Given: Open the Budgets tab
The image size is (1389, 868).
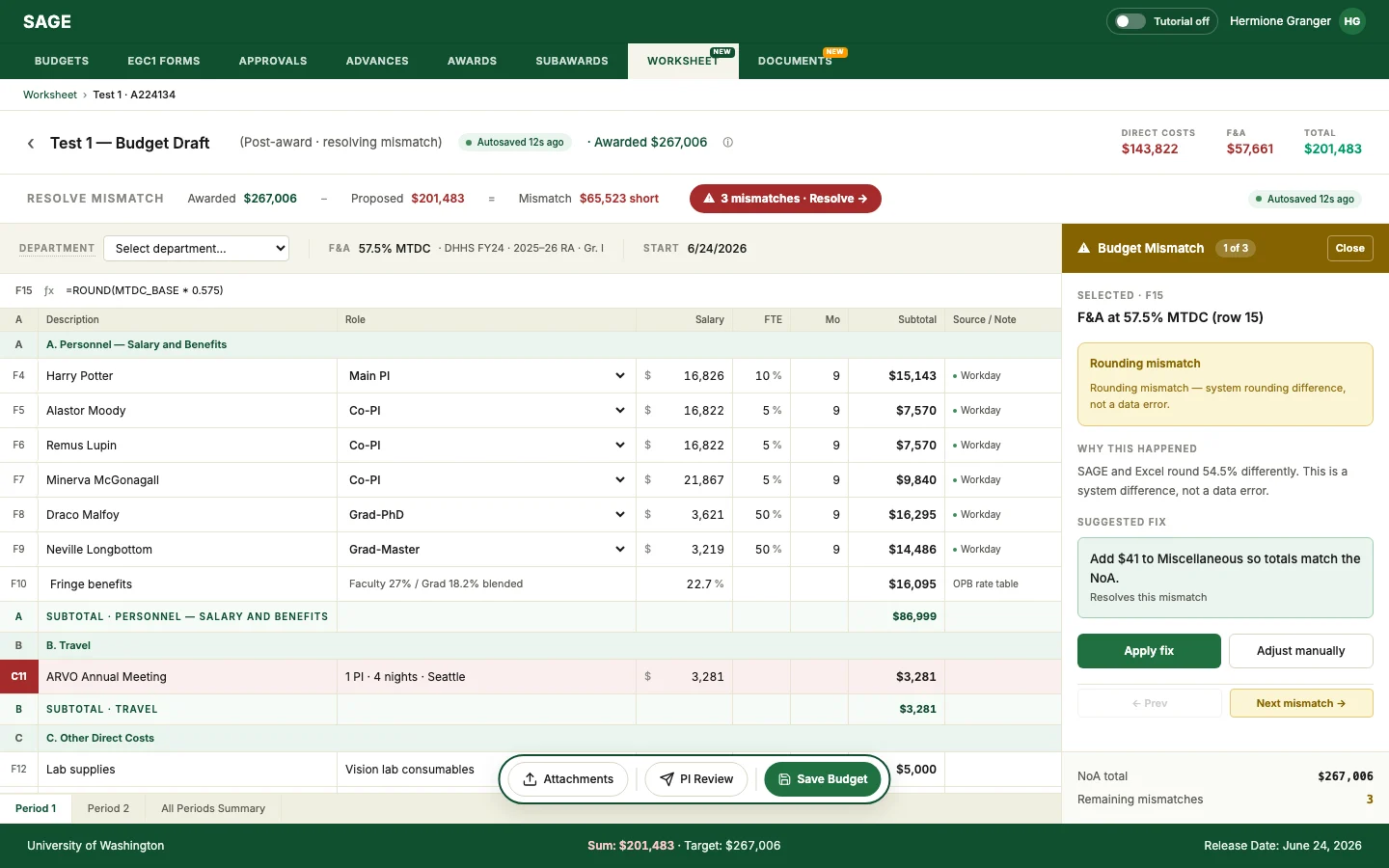Looking at the screenshot, I should 62,61.
